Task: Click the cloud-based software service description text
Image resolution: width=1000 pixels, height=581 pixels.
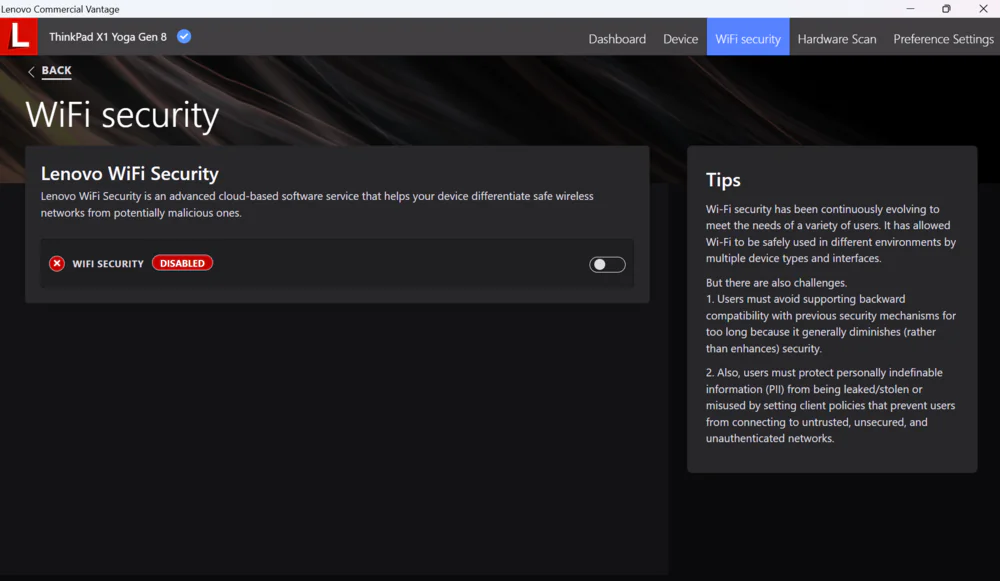Action: click(x=317, y=204)
